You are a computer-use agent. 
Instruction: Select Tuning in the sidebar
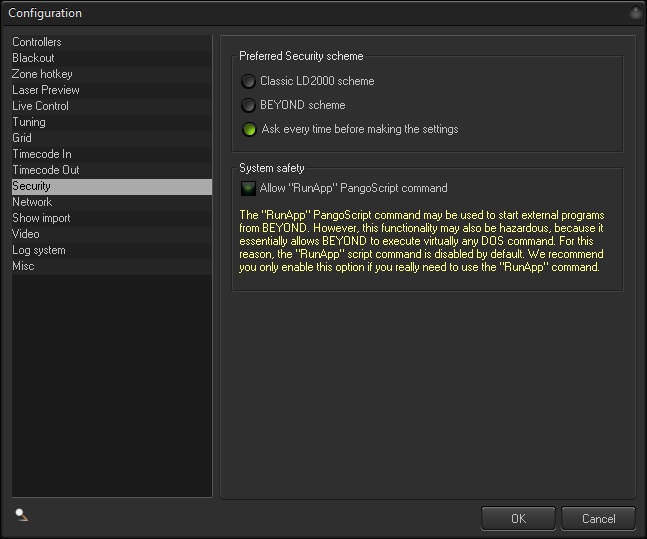coord(112,122)
